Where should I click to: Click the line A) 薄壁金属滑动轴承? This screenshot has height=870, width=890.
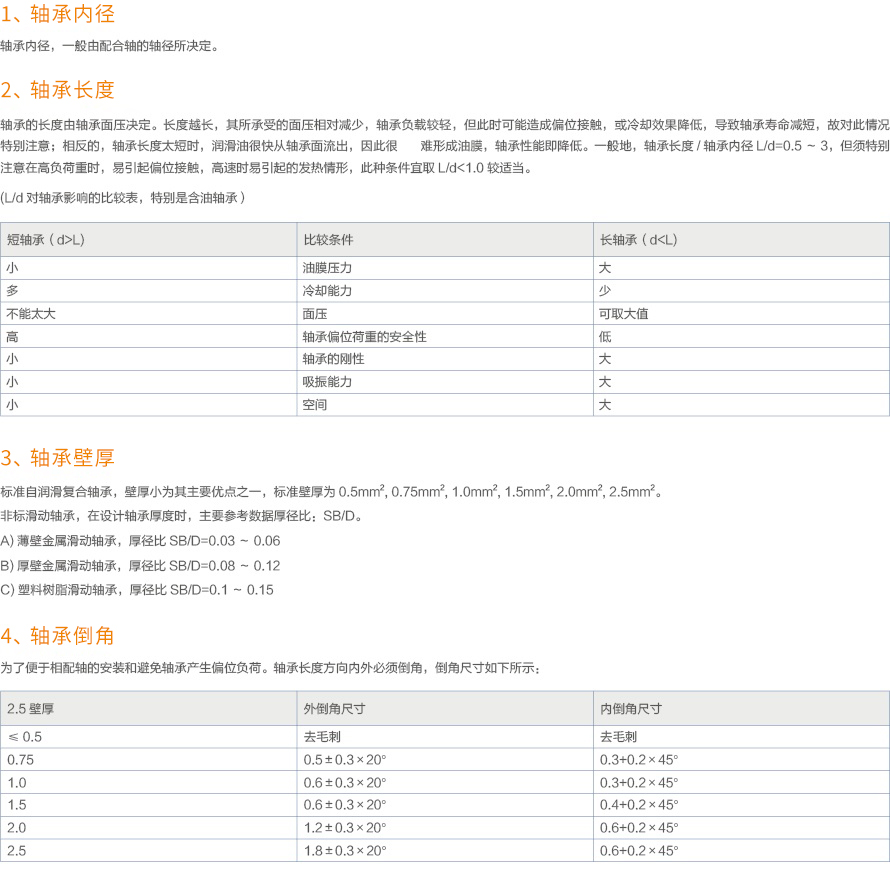140,541
